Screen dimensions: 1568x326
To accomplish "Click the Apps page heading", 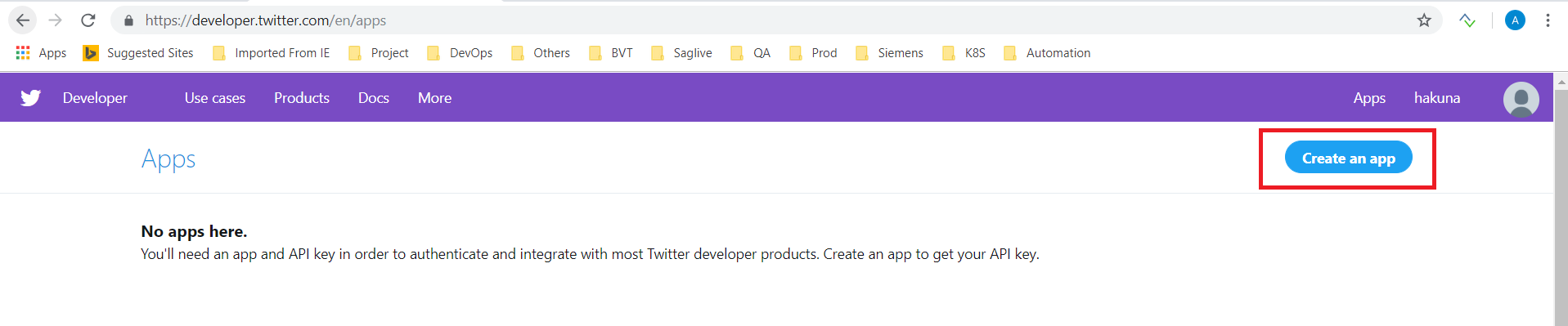I will coord(168,159).
